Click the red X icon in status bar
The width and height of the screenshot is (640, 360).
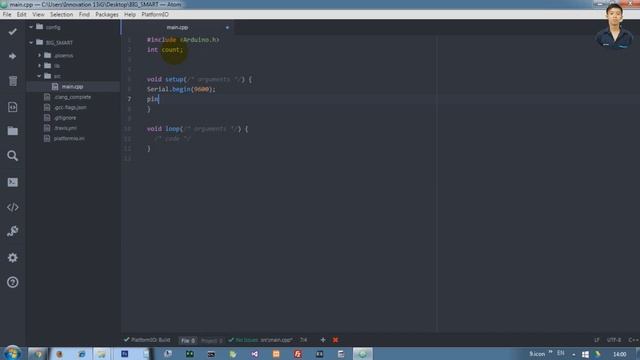click(x=335, y=340)
